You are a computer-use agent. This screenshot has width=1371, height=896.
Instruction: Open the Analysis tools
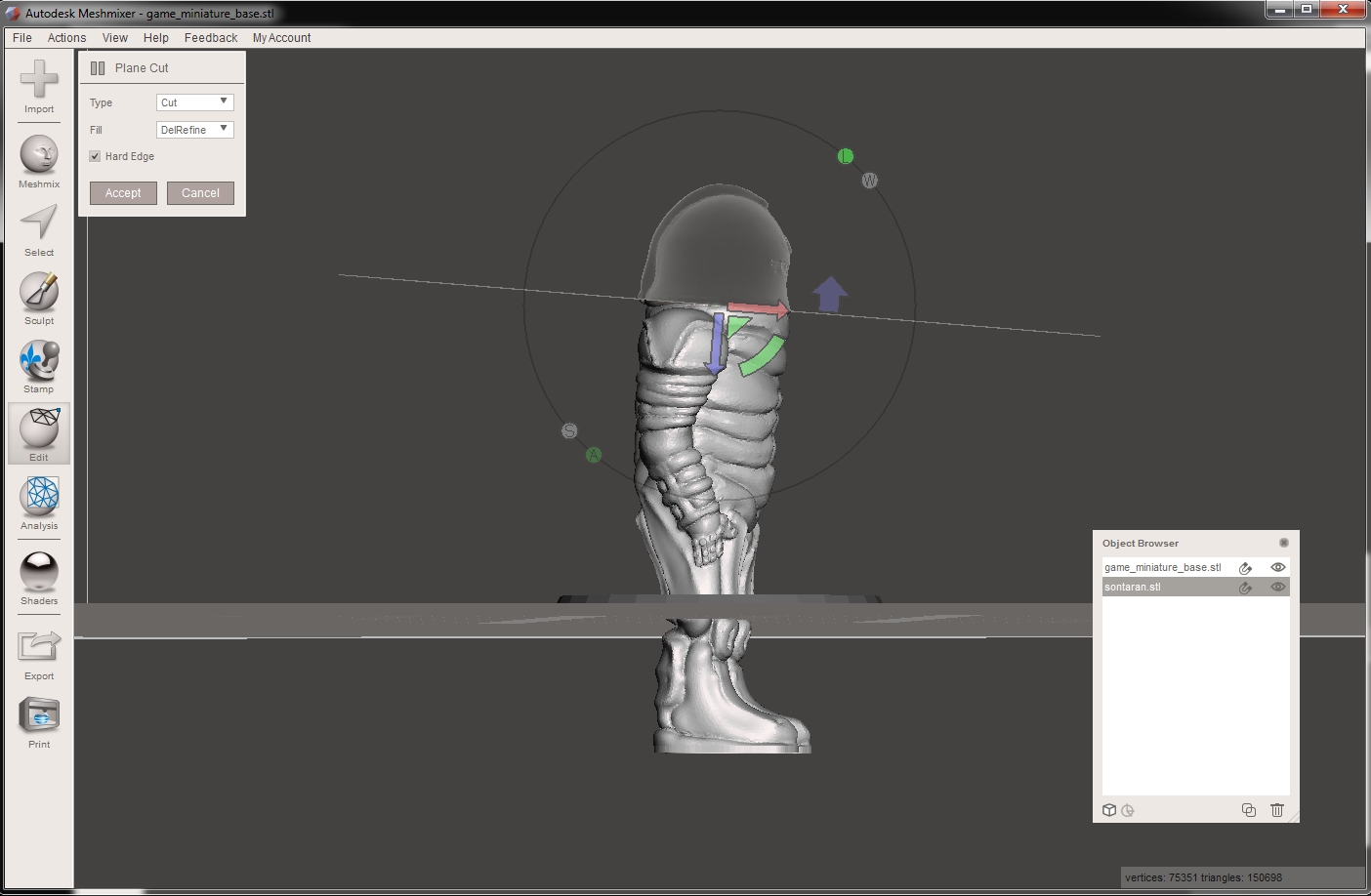(39, 504)
